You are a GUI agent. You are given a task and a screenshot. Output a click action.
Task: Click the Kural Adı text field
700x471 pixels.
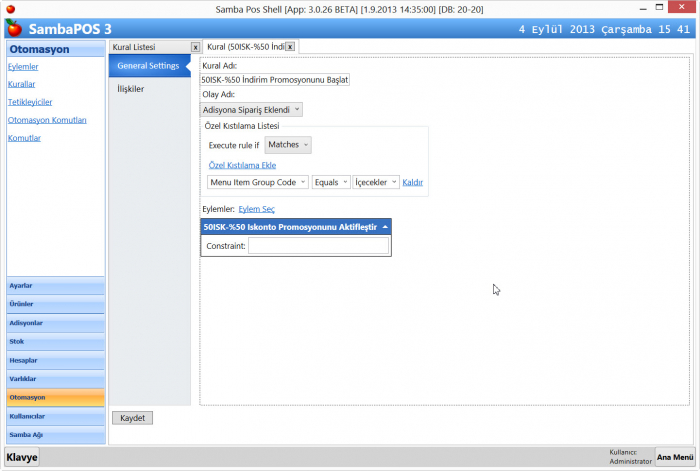pos(275,79)
